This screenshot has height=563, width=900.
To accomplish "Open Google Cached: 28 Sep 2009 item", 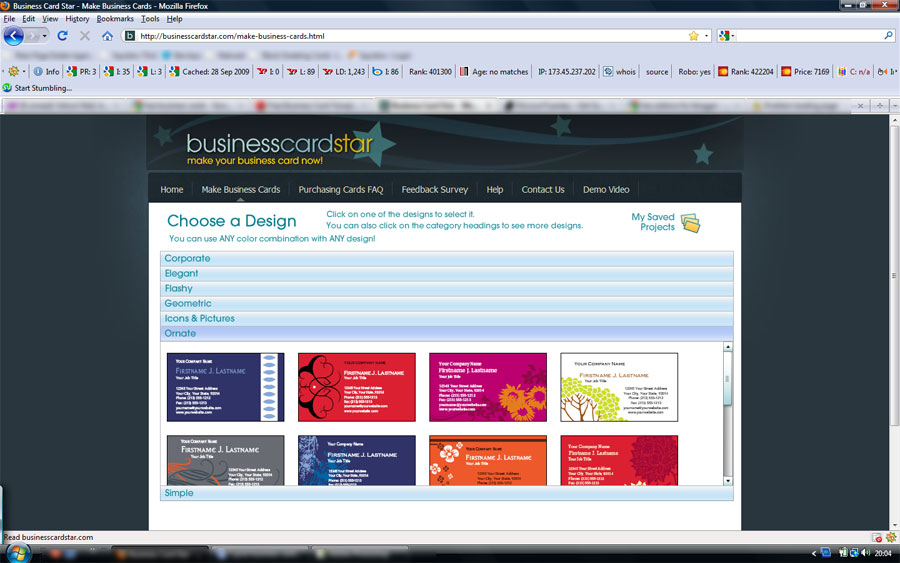I will click(209, 72).
